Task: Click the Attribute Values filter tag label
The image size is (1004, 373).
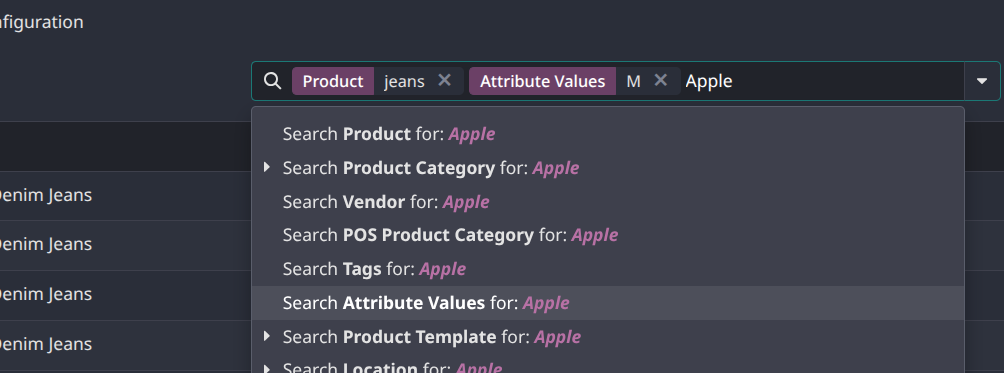Action: pyautogui.click(x=542, y=81)
